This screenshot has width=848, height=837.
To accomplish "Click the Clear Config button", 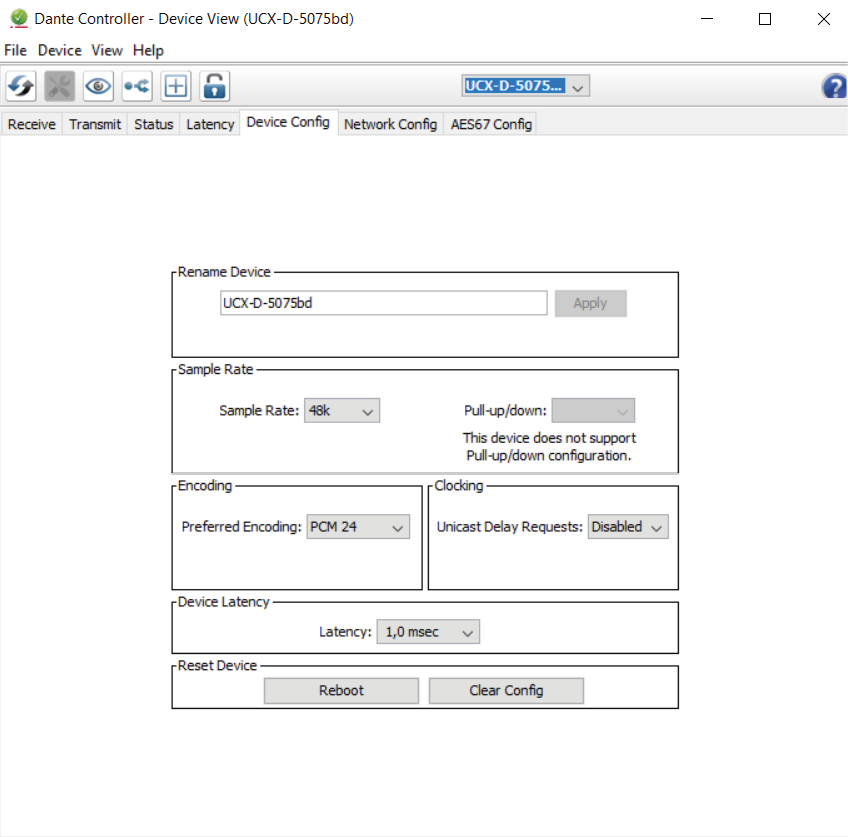I will tap(506, 690).
